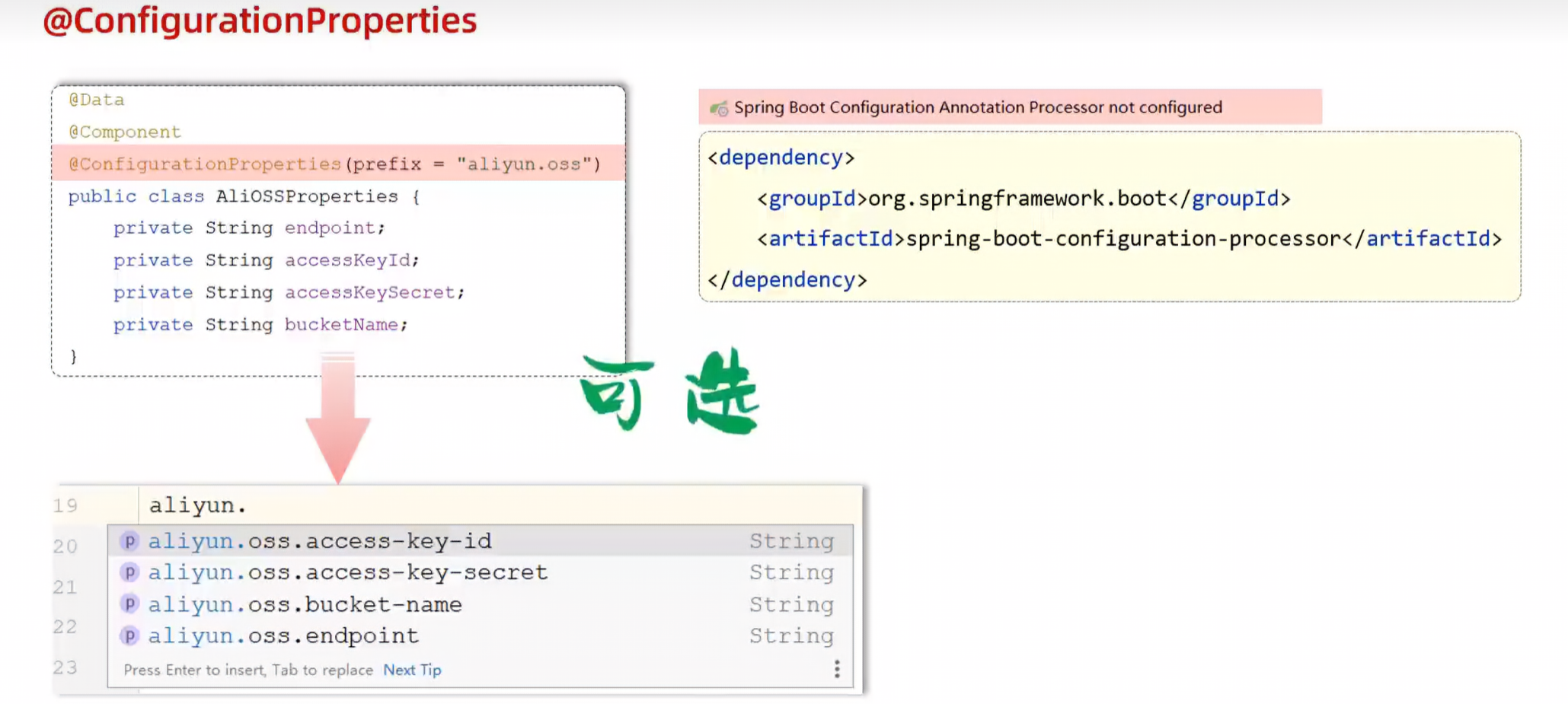Click the @ConfigurationProperties slide title

[259, 21]
